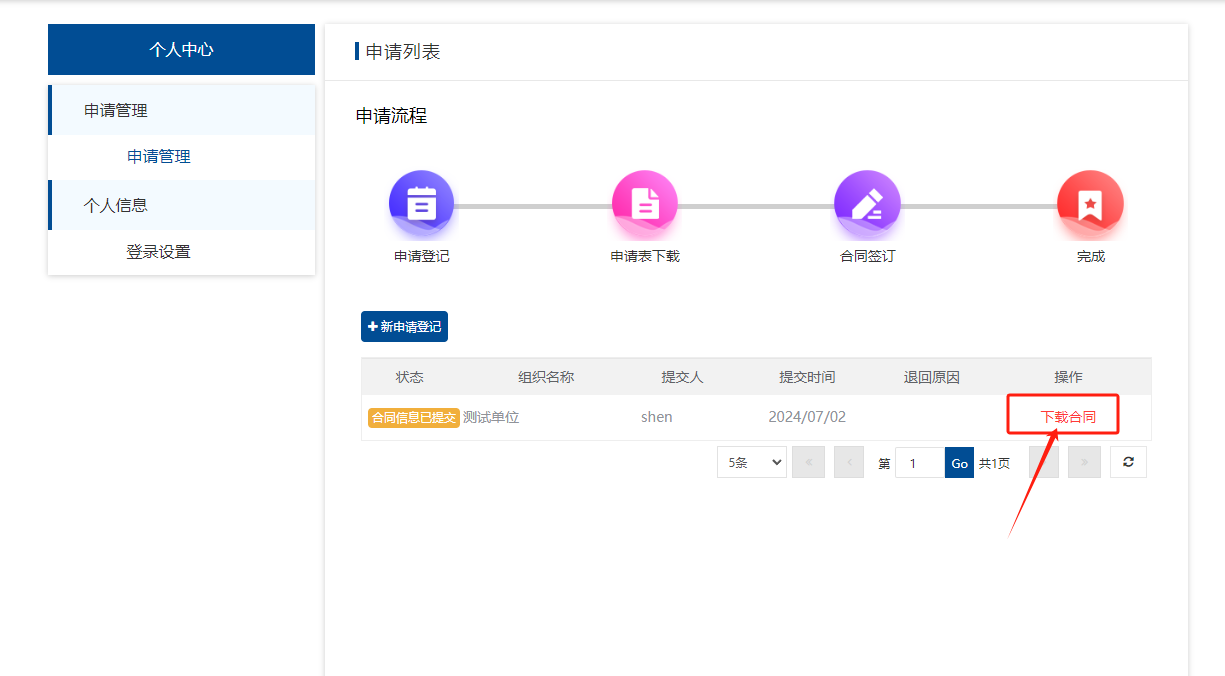The height and width of the screenshot is (676, 1225).
Task: Click the 共1页 page count text
Action: pos(994,463)
